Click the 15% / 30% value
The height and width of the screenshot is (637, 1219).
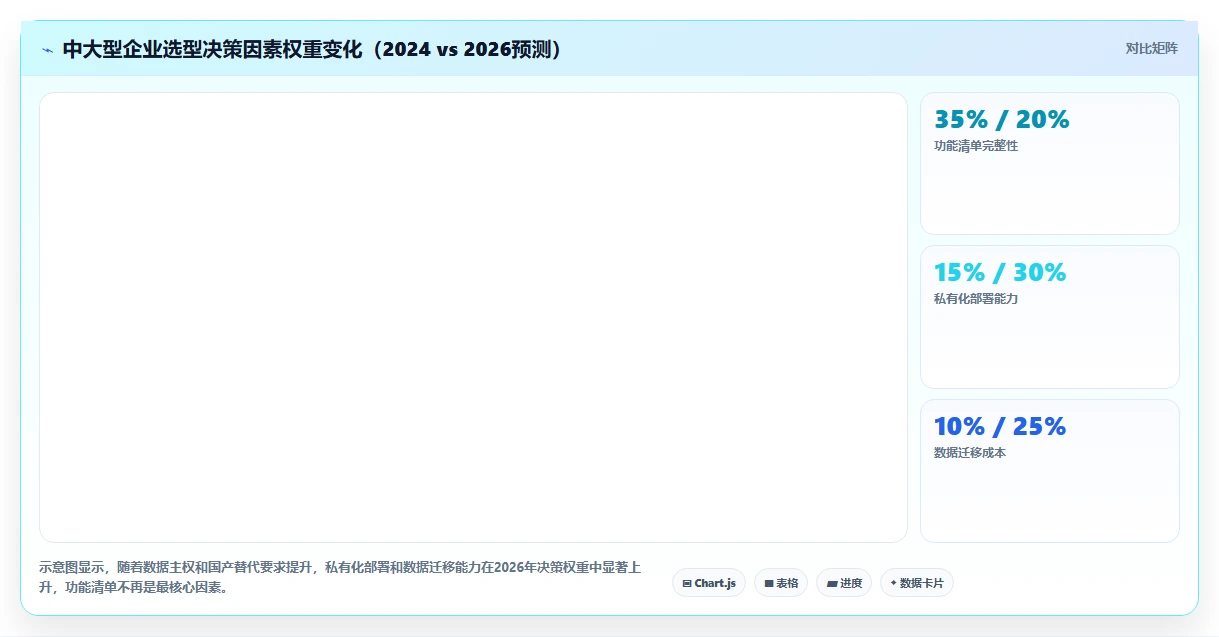1000,273
